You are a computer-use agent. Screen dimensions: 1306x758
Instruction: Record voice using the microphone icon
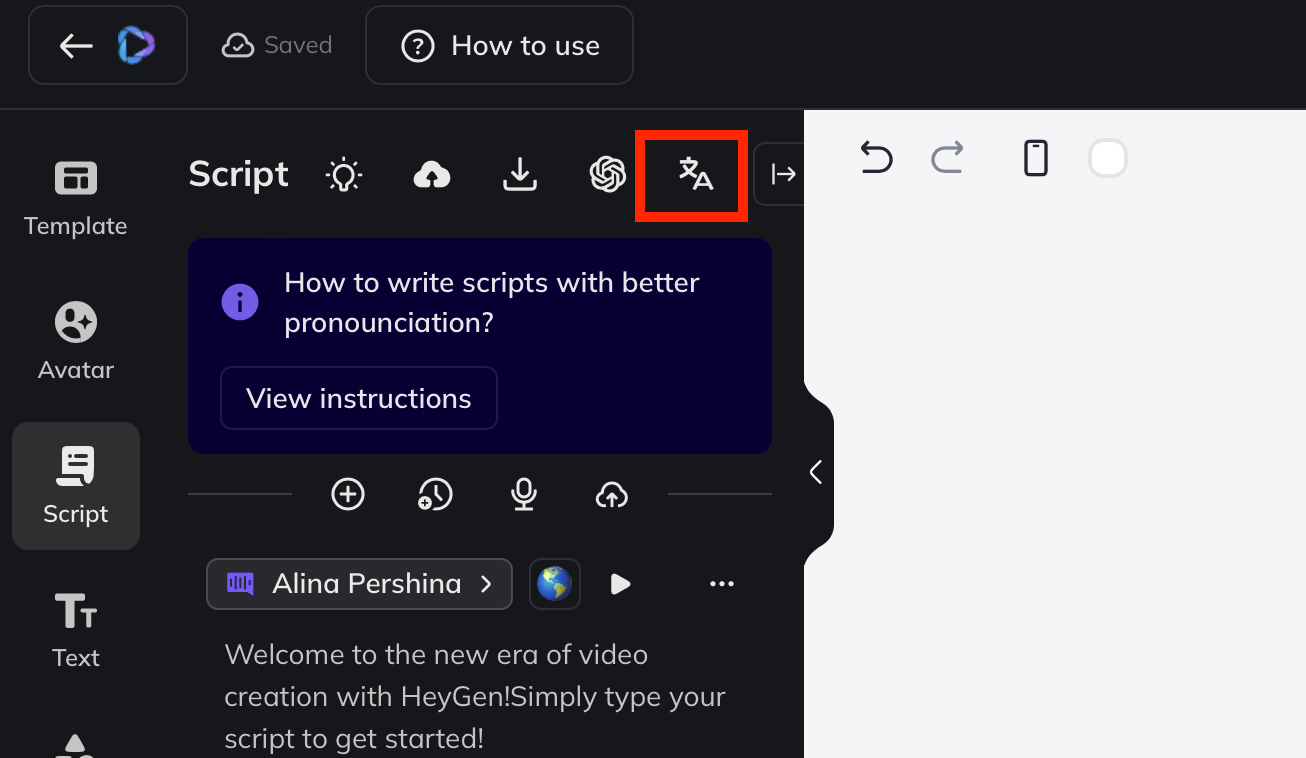(x=523, y=494)
